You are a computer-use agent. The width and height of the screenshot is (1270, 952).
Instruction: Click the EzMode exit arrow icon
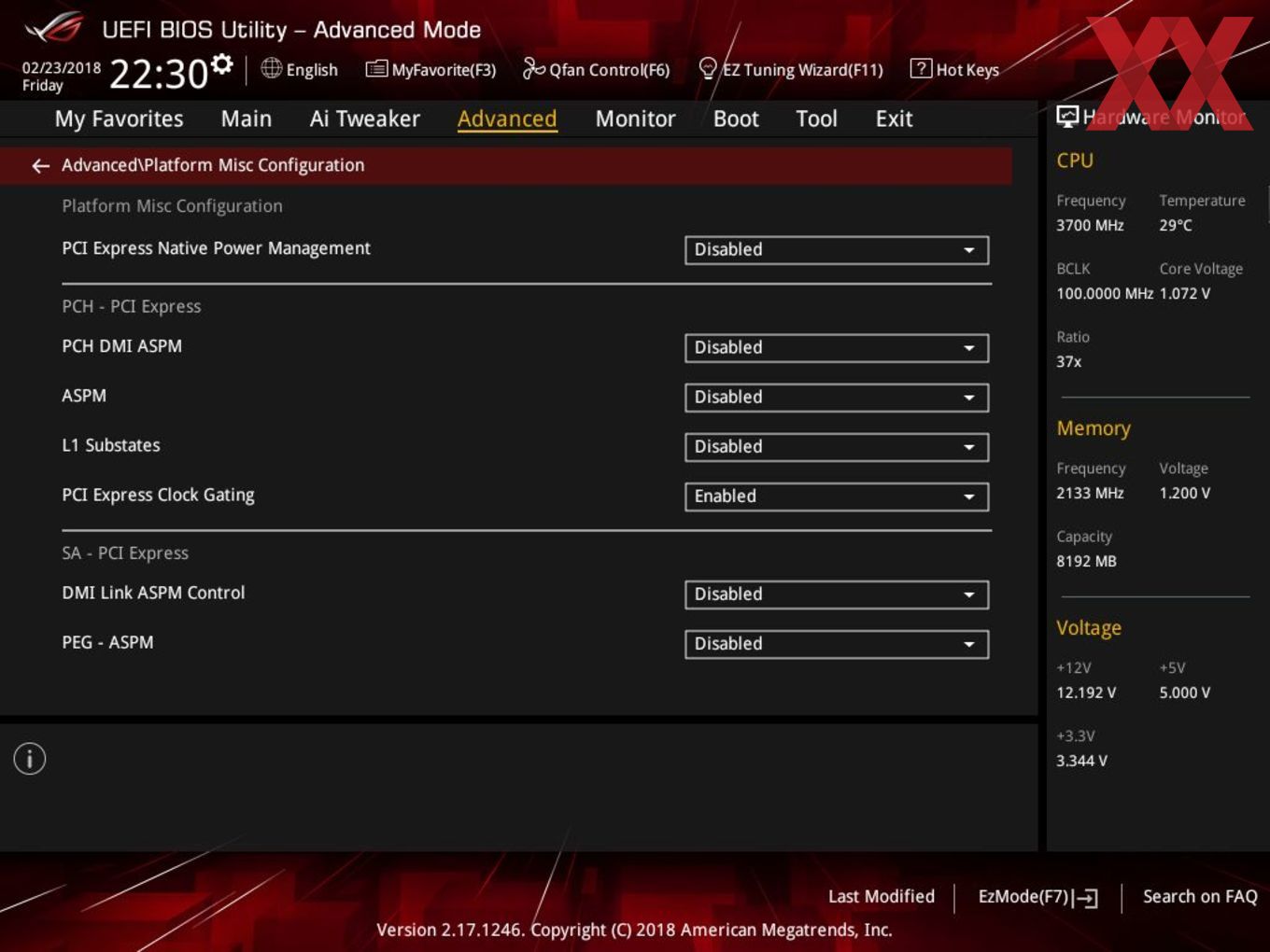pos(1085,898)
